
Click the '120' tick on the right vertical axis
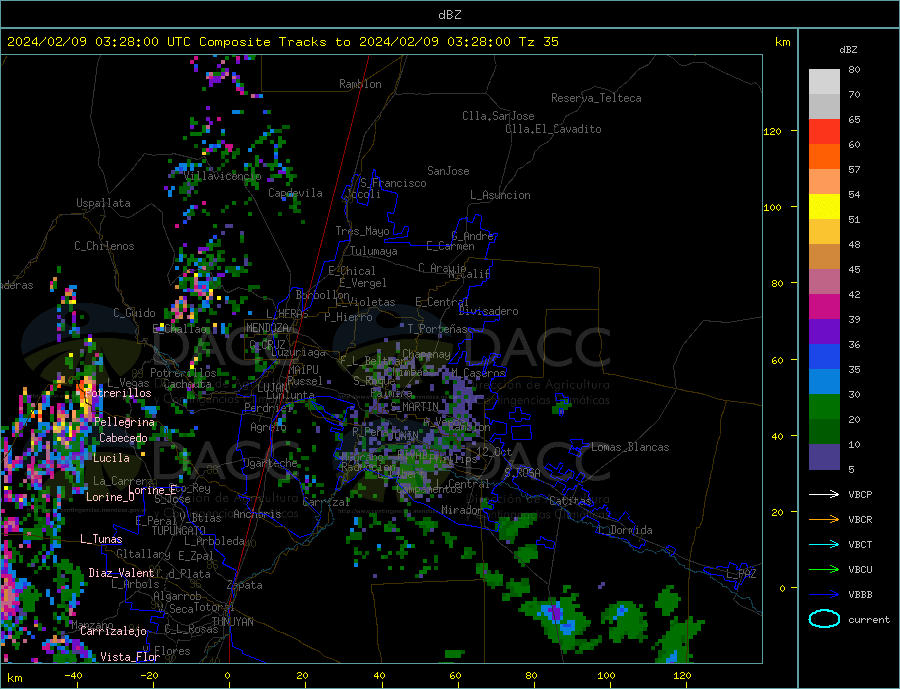[x=773, y=131]
